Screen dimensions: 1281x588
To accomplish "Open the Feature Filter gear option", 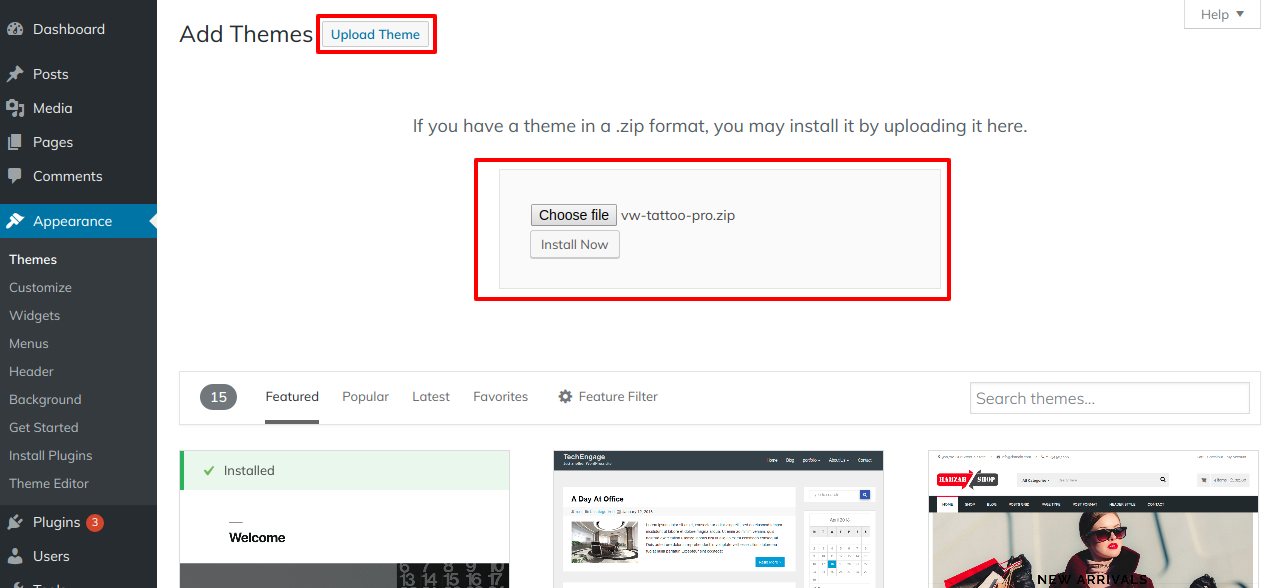I will point(607,397).
